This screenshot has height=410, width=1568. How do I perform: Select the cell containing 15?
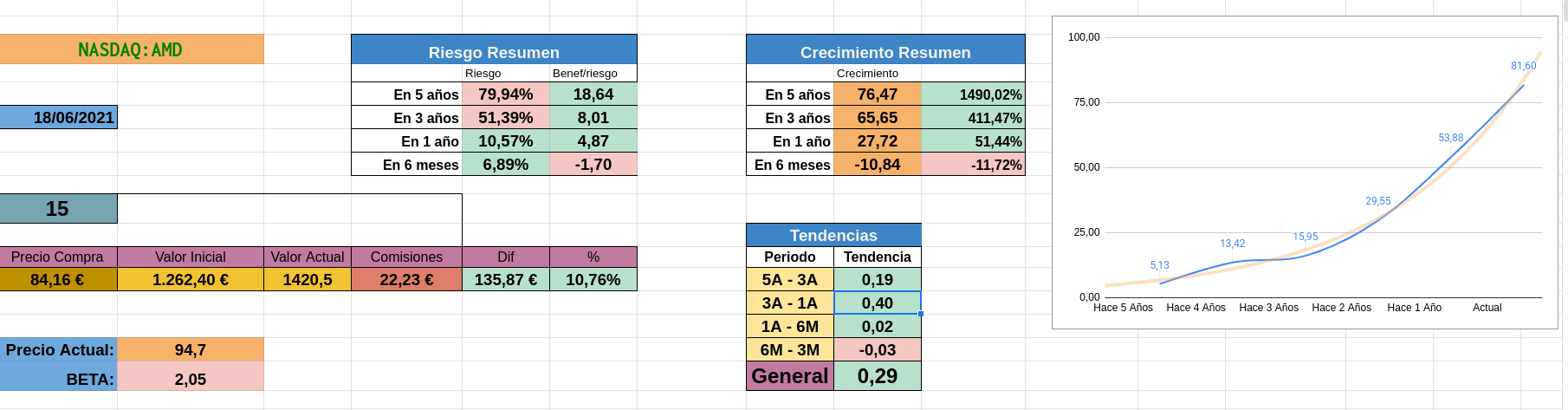point(58,209)
